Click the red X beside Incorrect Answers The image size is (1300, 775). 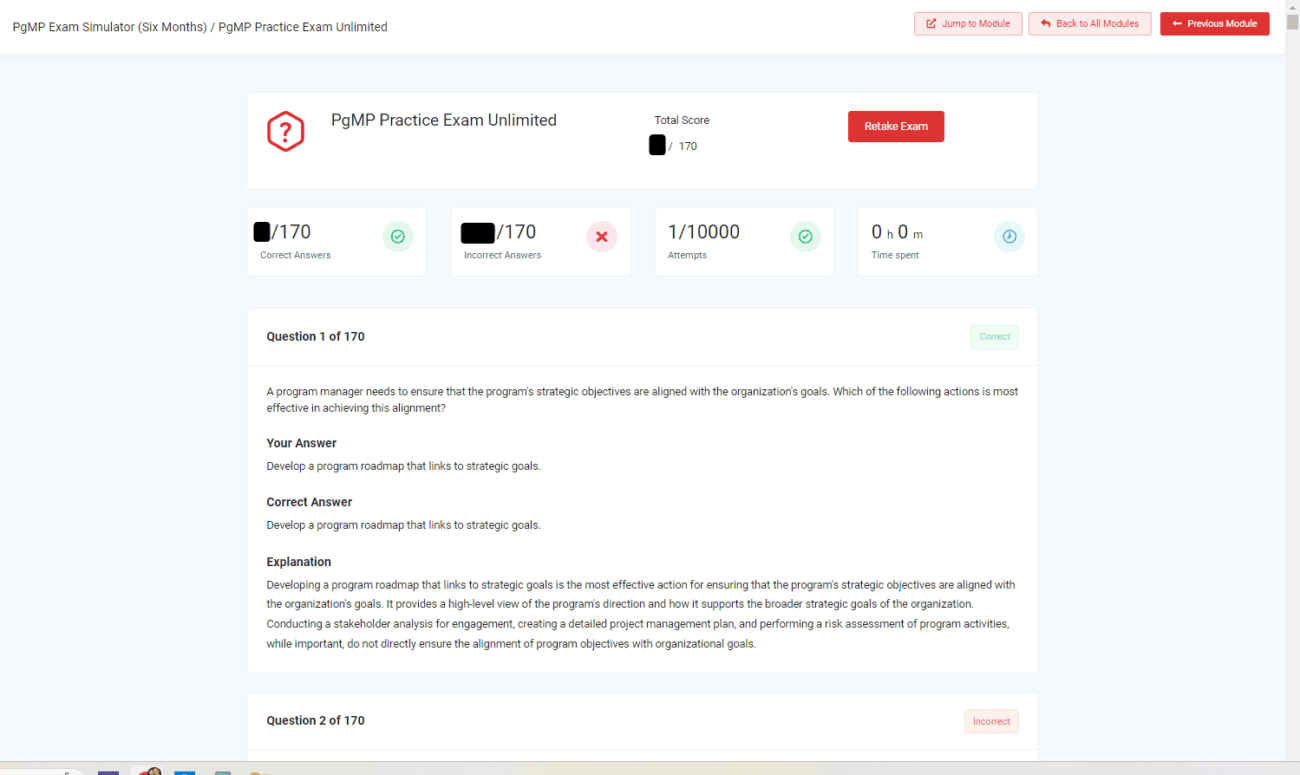(x=601, y=237)
